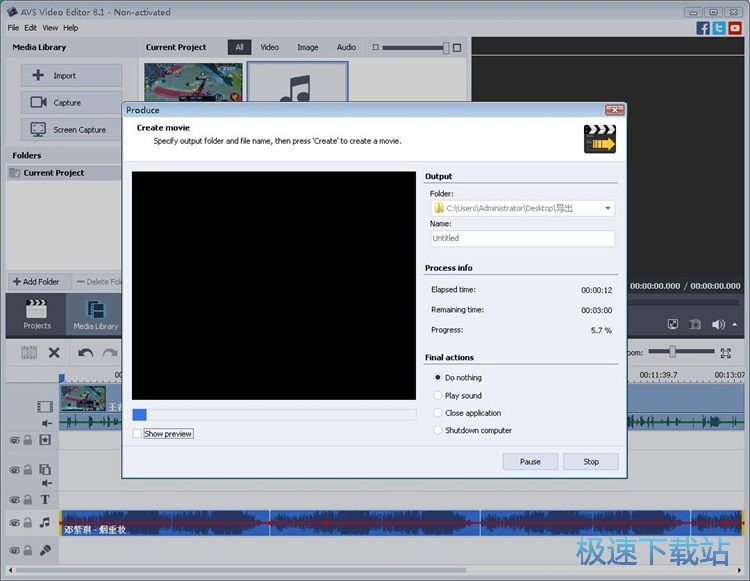
Task: Open the YouTube share icon
Action: pos(735,28)
